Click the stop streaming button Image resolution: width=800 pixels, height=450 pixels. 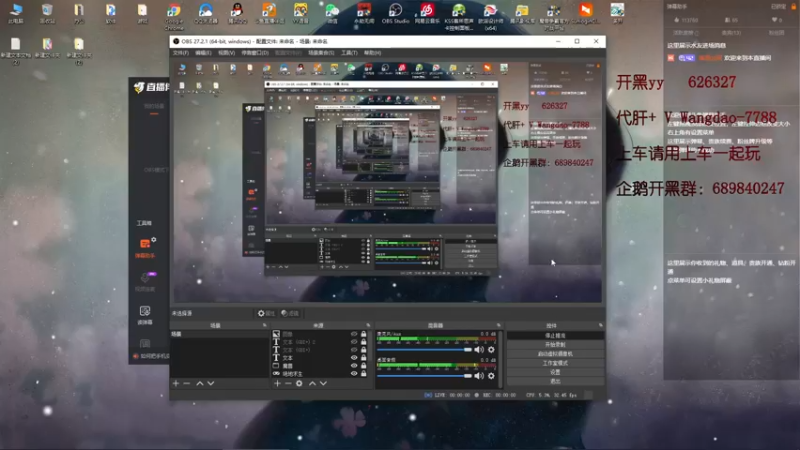(x=555, y=336)
